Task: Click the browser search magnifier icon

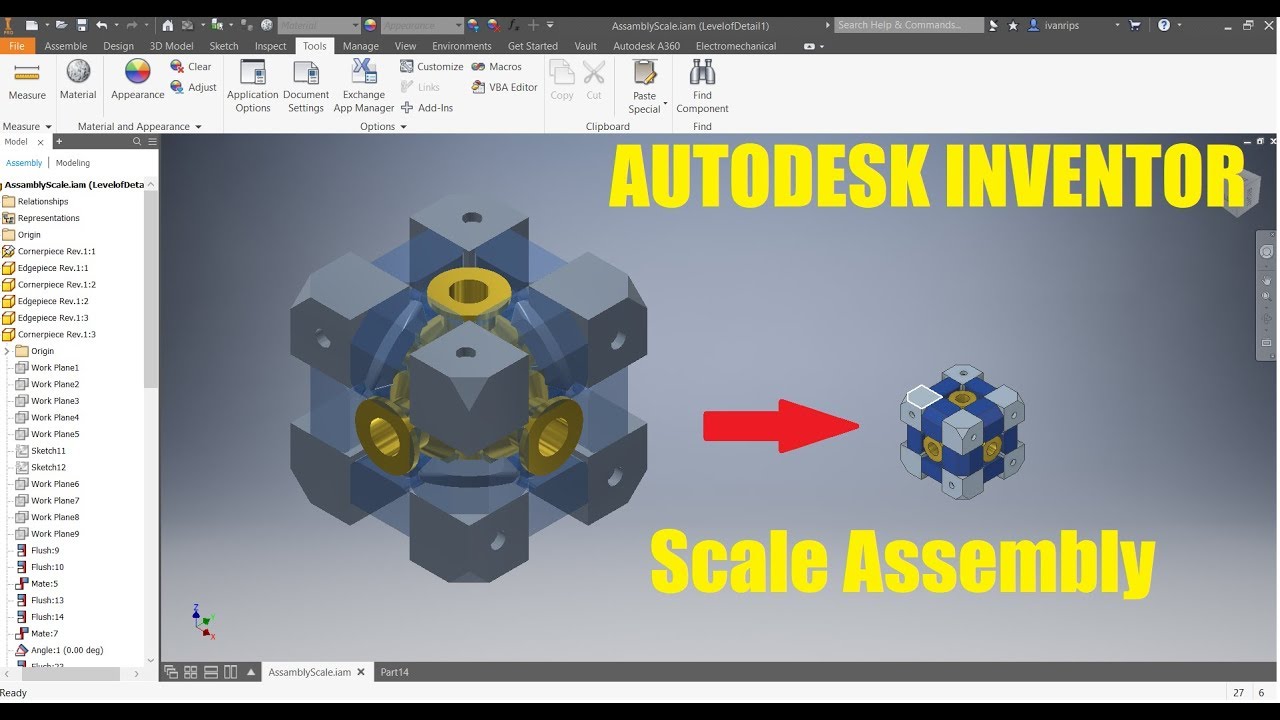Action: [x=138, y=142]
